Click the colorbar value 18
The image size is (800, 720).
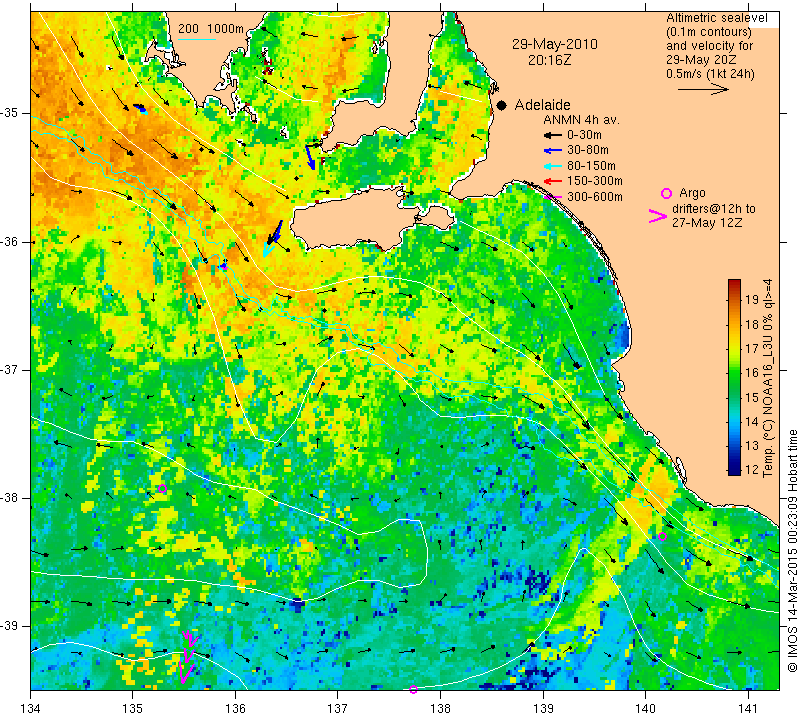point(753,324)
